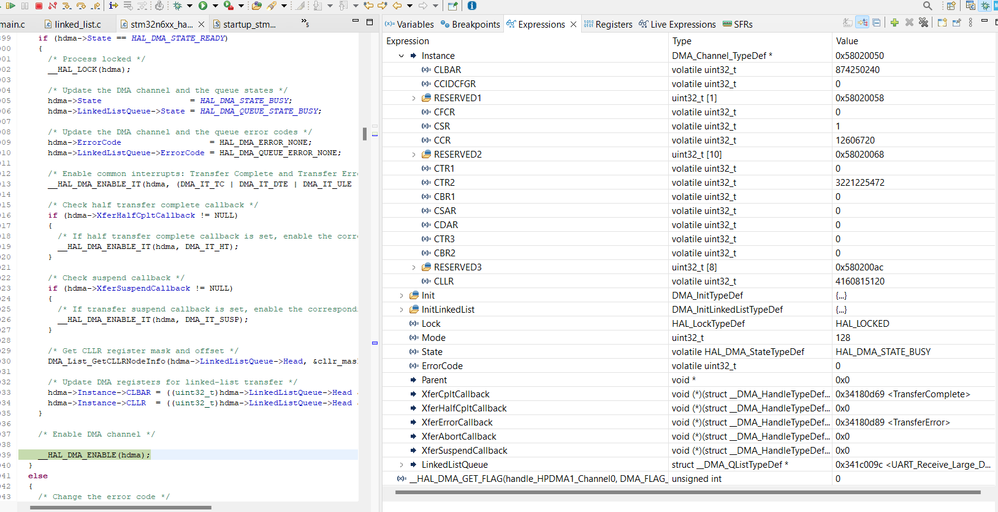Open the Run configurations dropdown arrow
The height and width of the screenshot is (512, 998).
(216, 6)
